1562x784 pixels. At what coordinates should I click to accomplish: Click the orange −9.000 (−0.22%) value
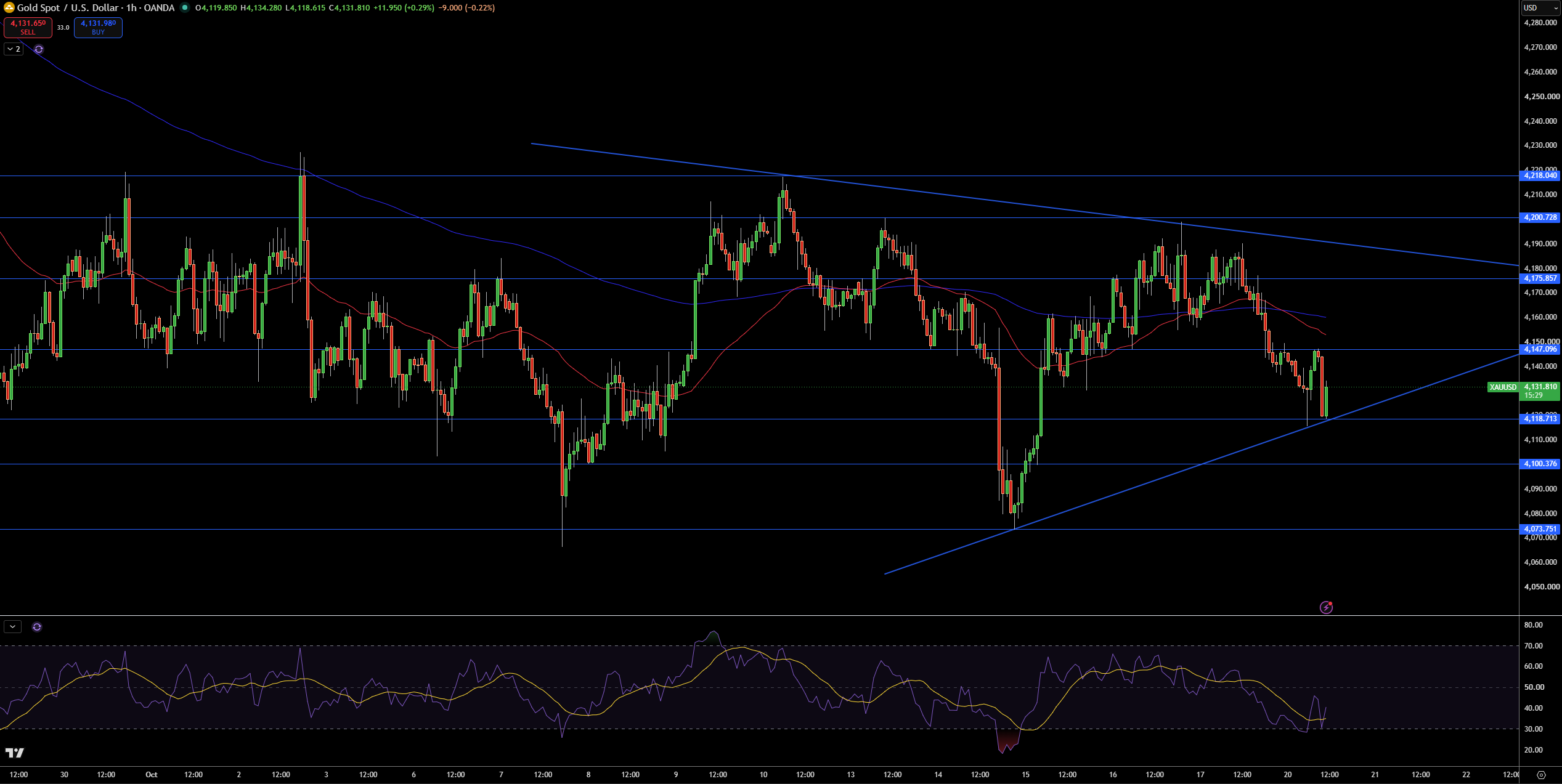466,8
